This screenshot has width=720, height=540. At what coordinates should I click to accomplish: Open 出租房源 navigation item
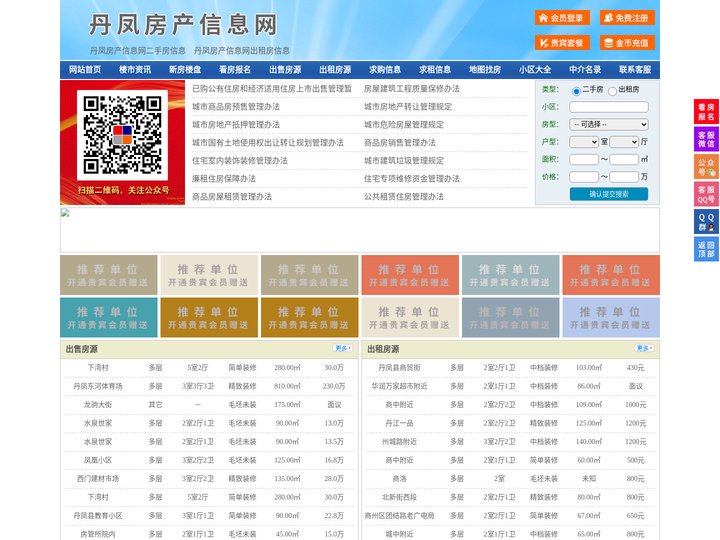[335, 70]
